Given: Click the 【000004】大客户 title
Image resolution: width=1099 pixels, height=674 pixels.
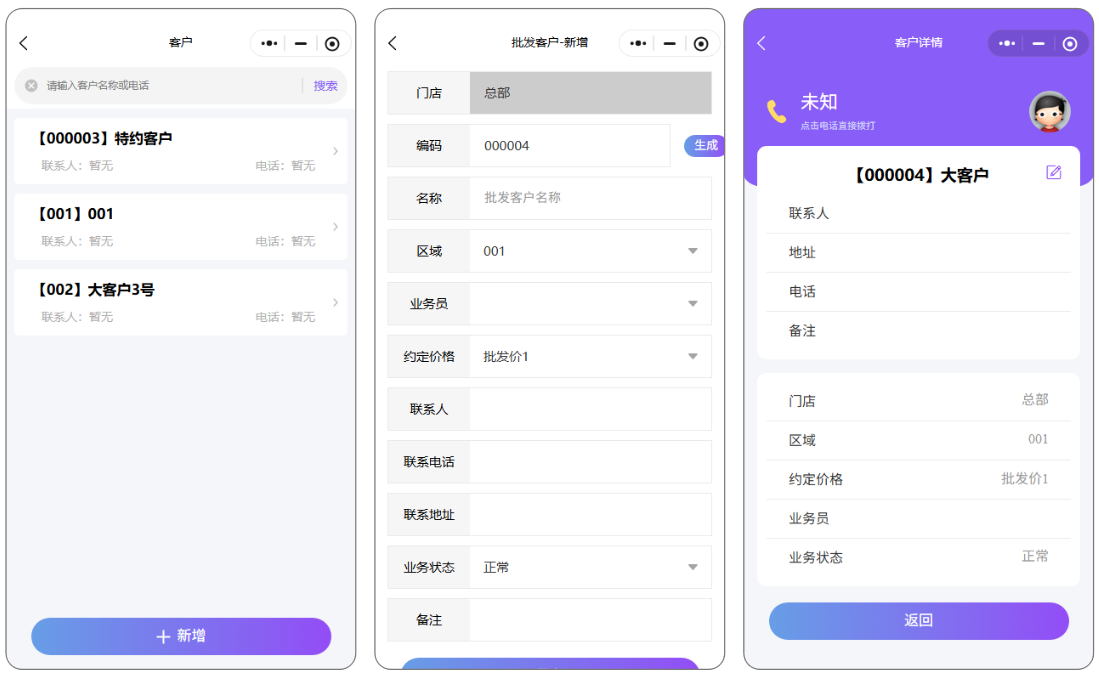Looking at the screenshot, I should pyautogui.click(x=921, y=174).
